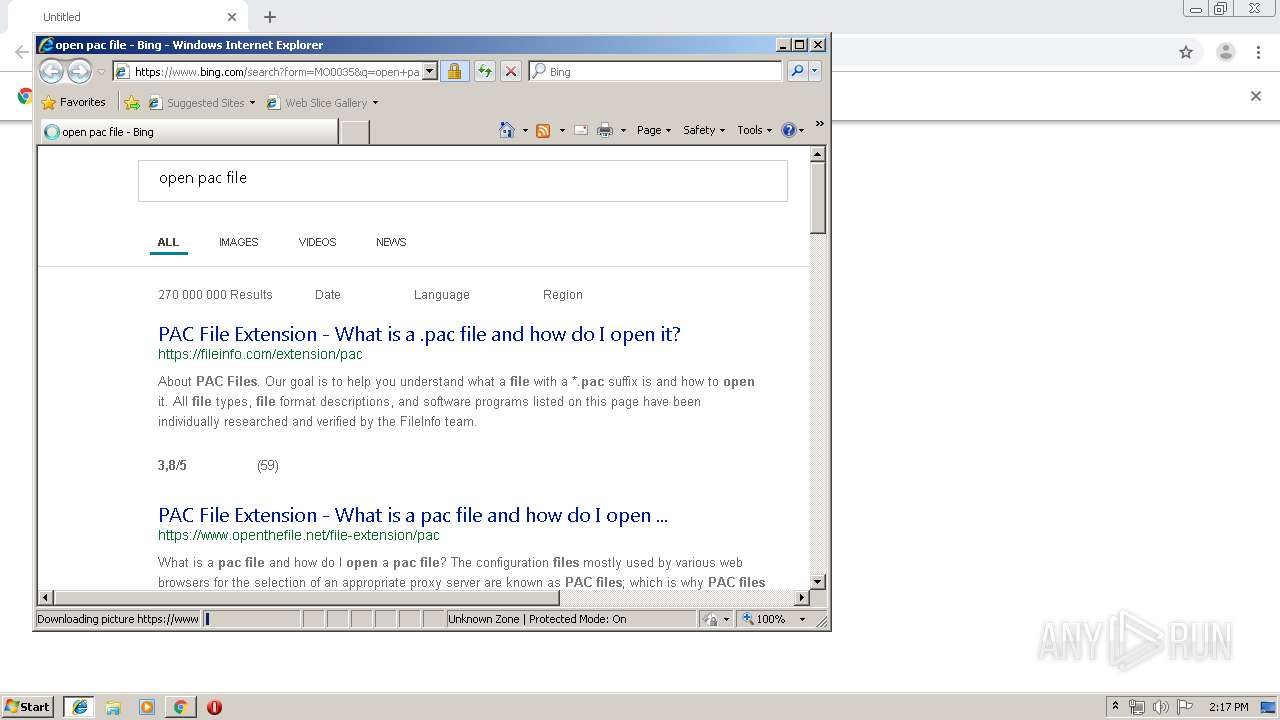Click scroll down arrow on page scrollbar
The height and width of the screenshot is (720, 1280).
click(x=817, y=581)
